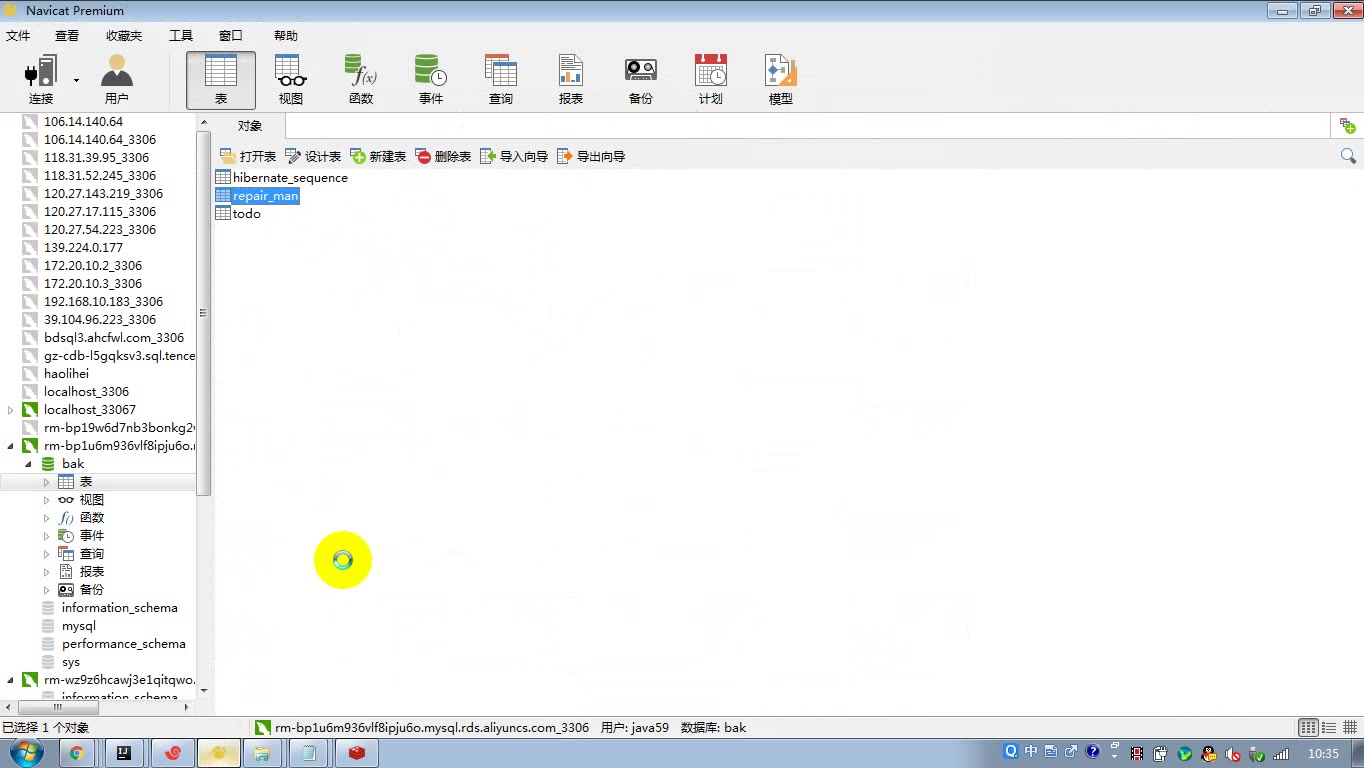Open the 工具 menu

(x=181, y=36)
